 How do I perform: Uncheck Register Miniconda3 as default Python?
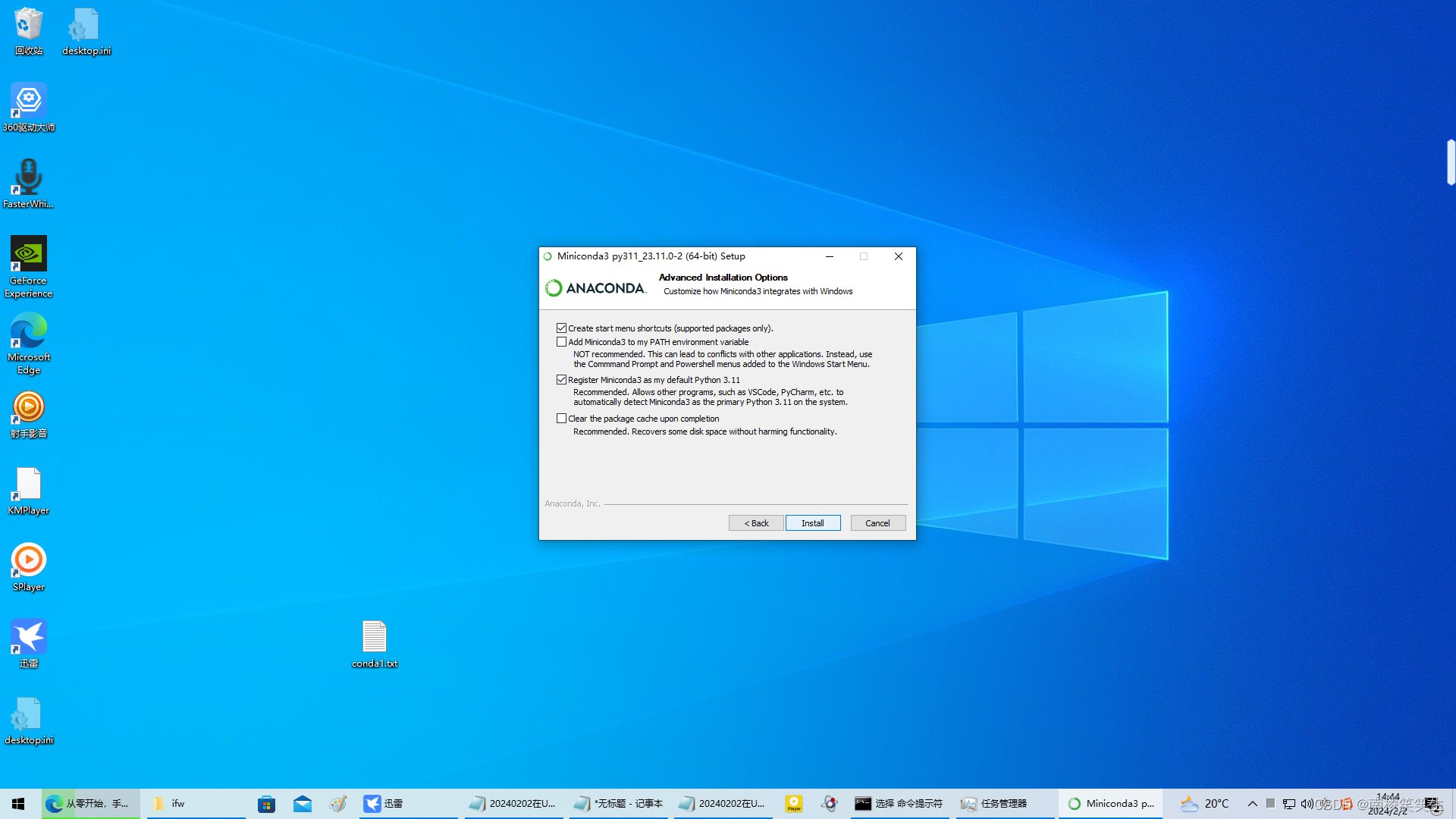[561, 380]
